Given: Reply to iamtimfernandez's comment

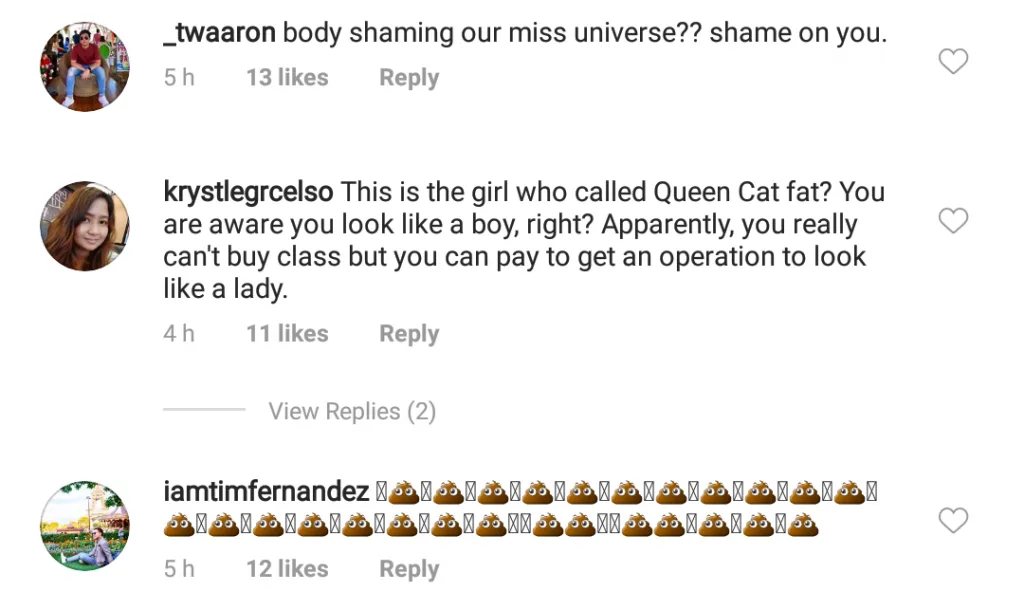Looking at the screenshot, I should (x=409, y=569).
